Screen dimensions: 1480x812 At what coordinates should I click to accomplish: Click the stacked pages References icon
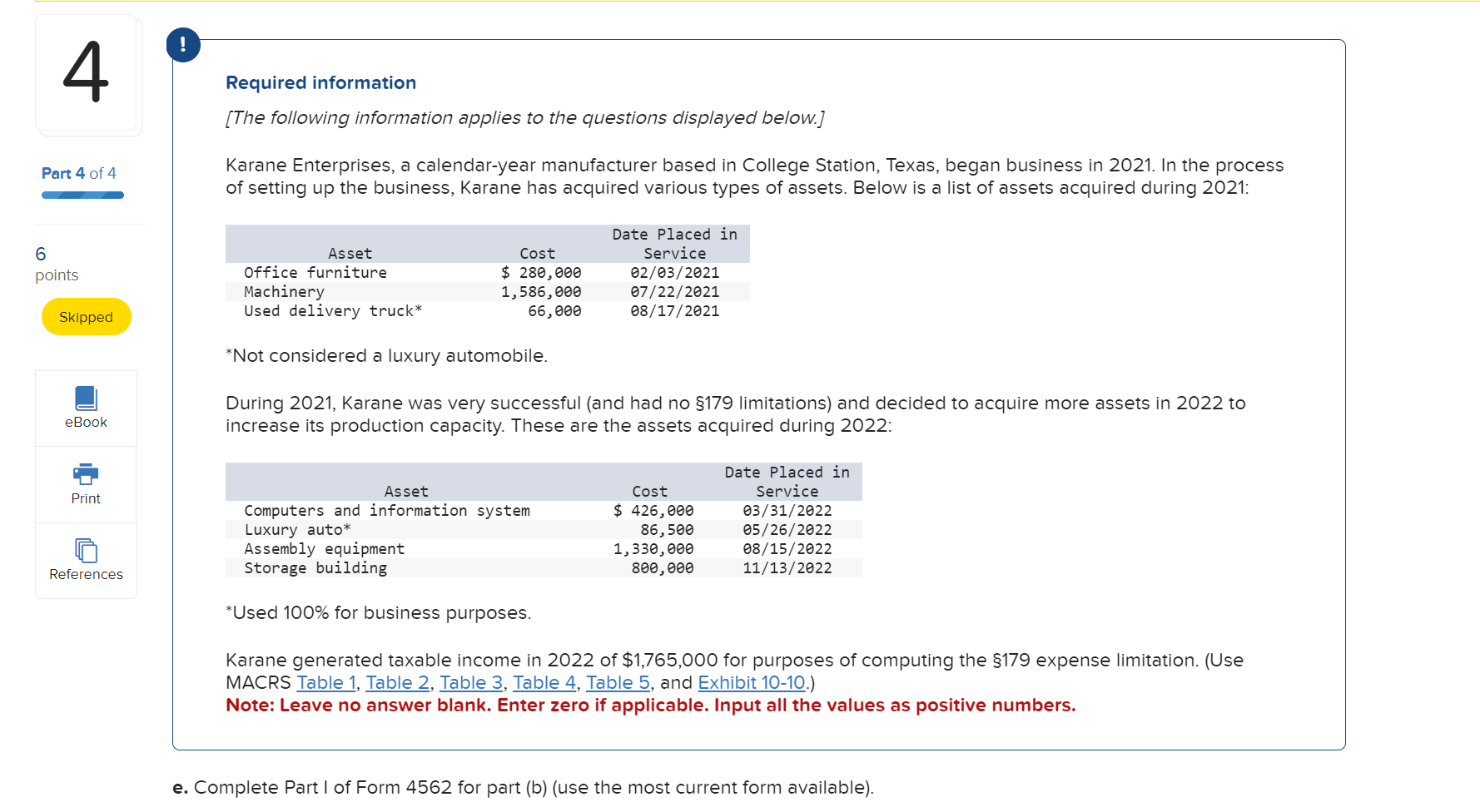click(86, 550)
